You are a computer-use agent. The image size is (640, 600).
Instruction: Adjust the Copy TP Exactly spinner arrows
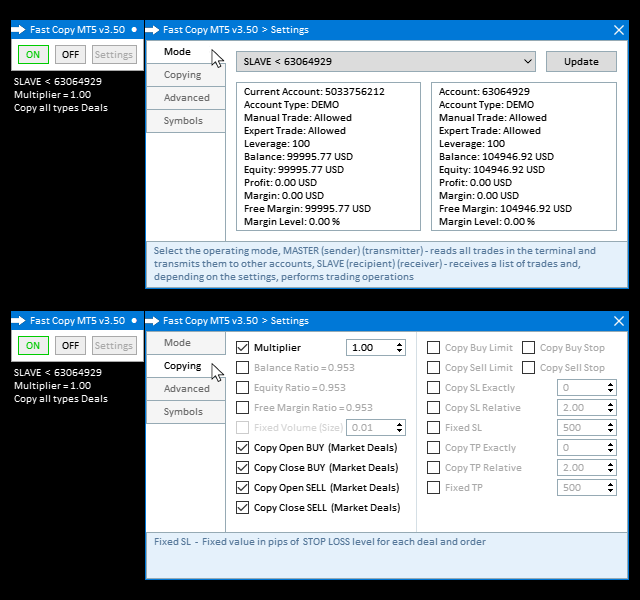[x=610, y=448]
